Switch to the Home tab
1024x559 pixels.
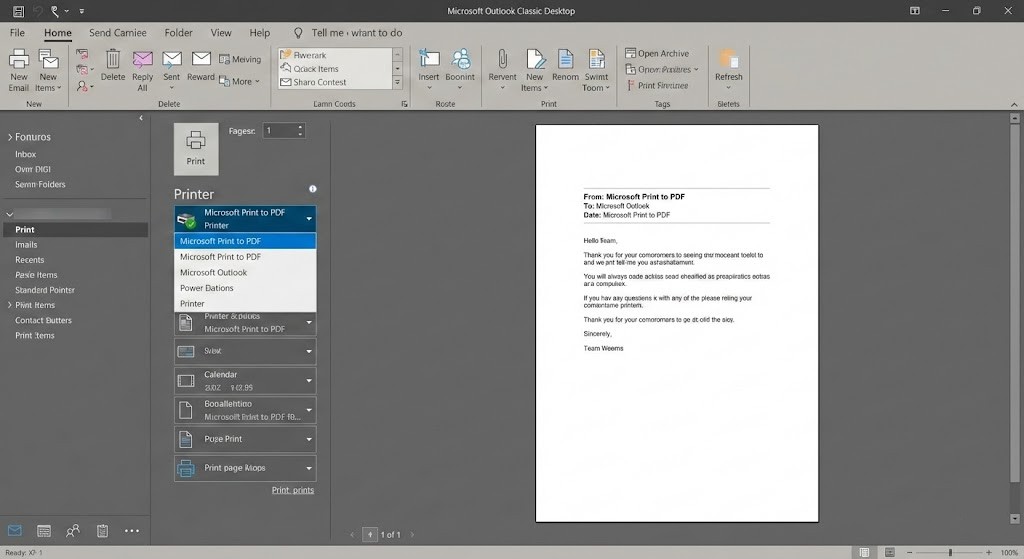tap(57, 33)
